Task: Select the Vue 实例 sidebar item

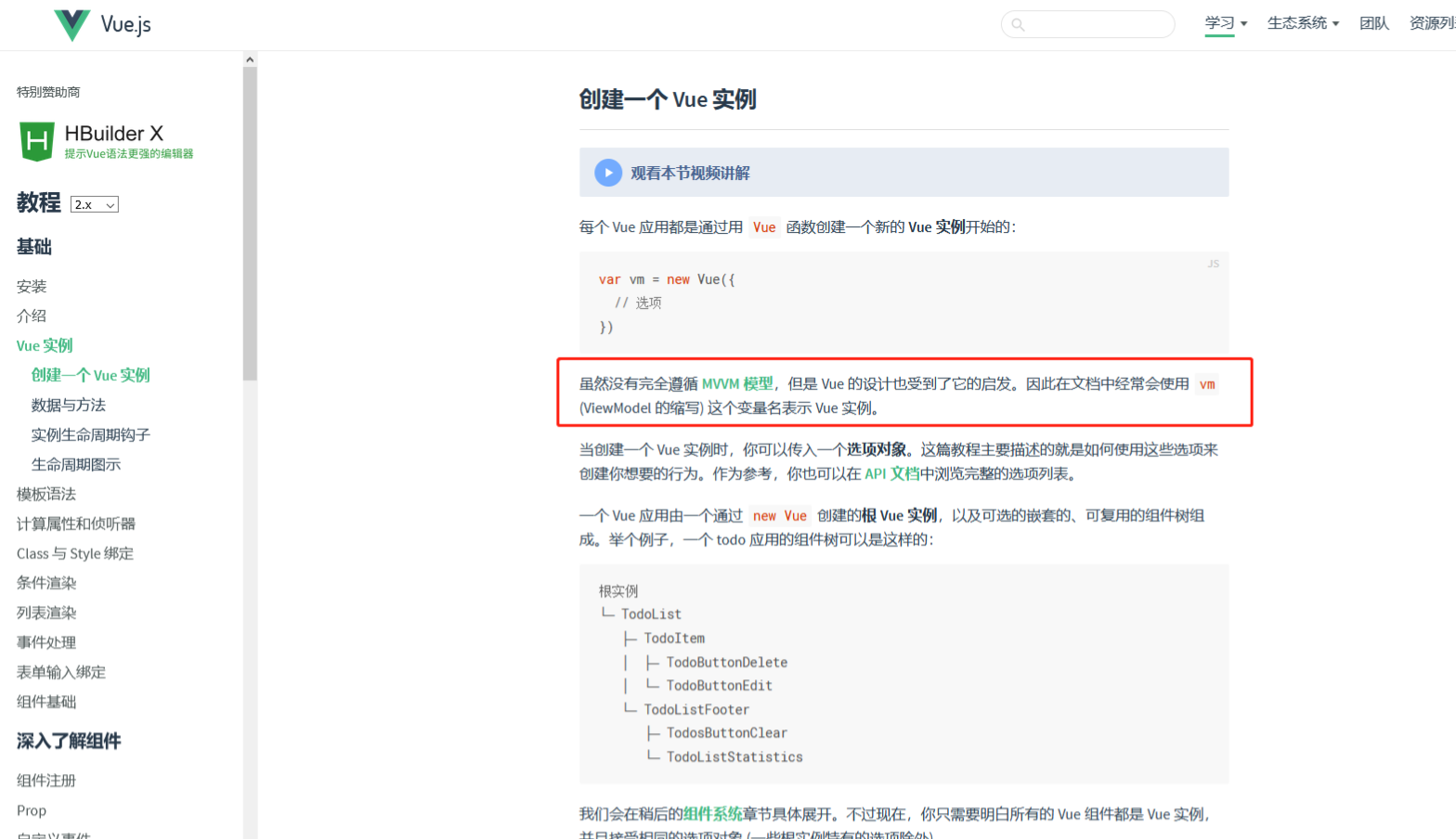Action: 45,346
